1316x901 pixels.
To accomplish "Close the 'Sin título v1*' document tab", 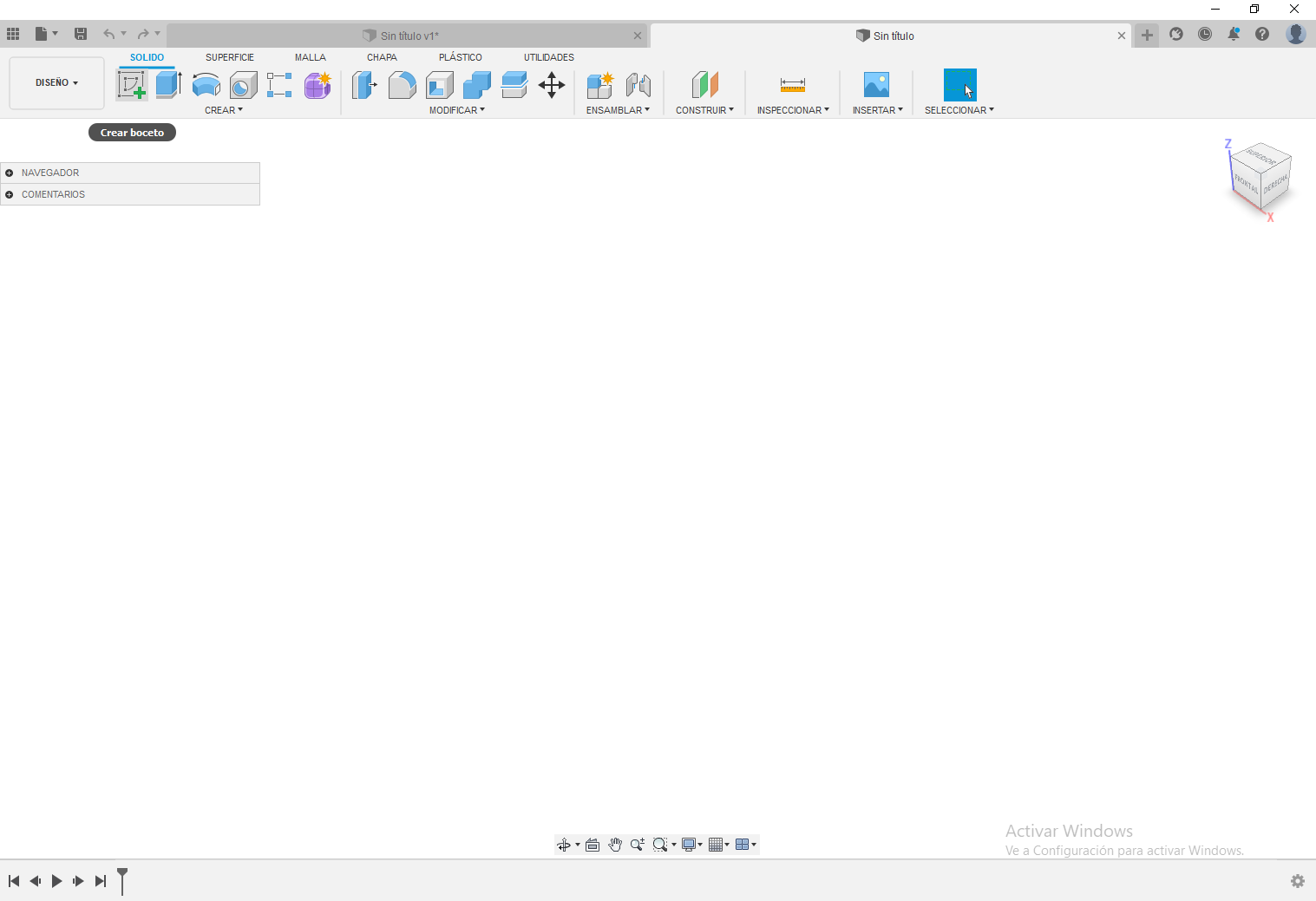I will [638, 36].
